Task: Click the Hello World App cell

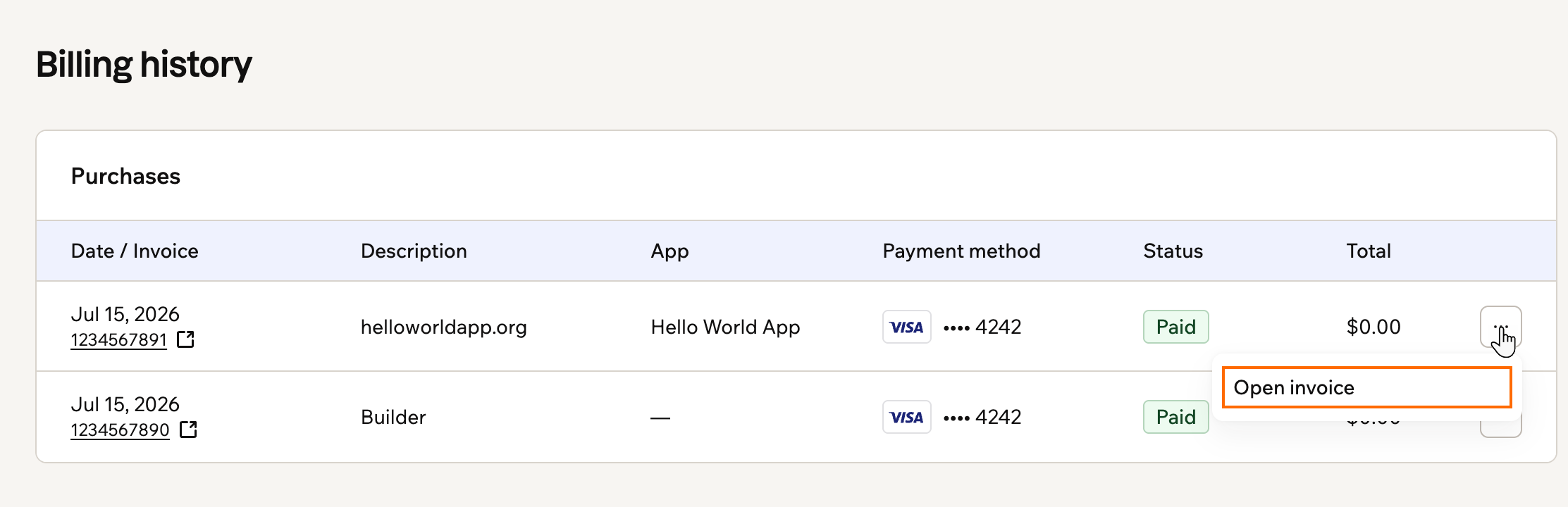Action: click(x=725, y=327)
